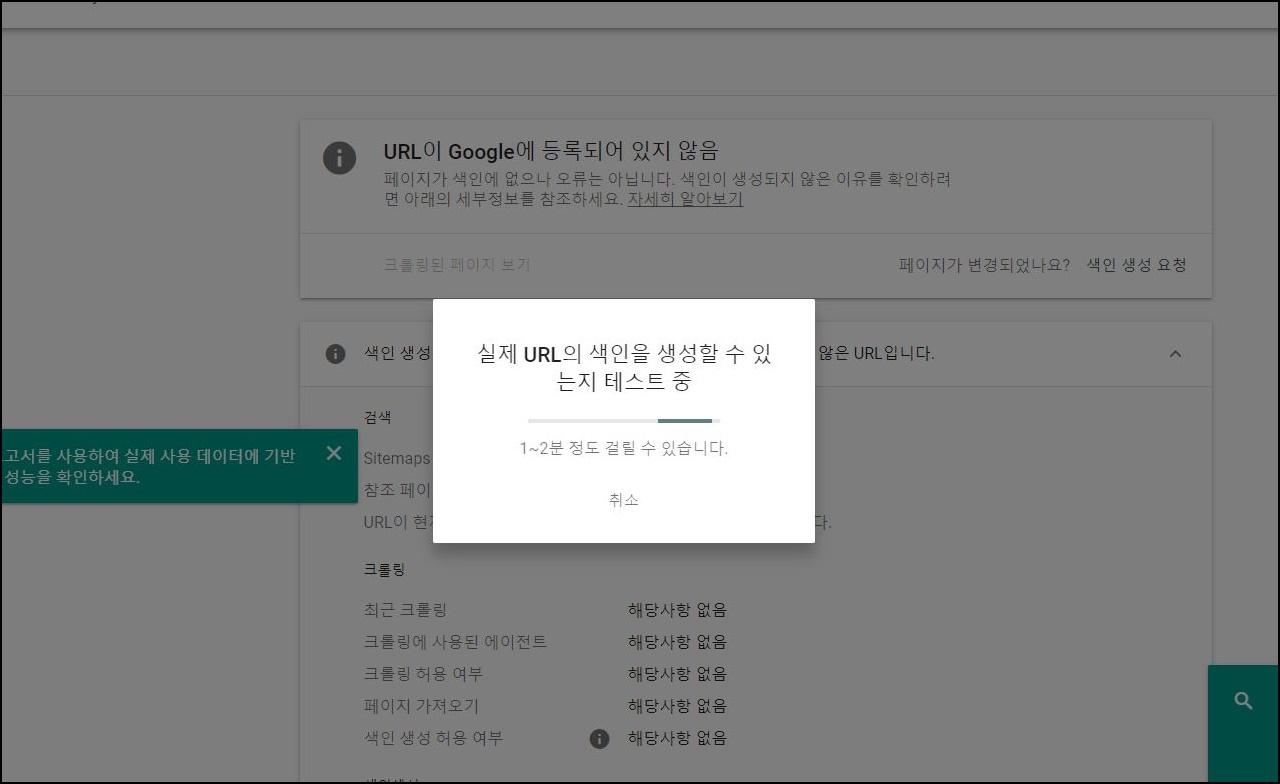1280x784 pixels.
Task: Click the info icon in the 색인 생성 header
Action: point(336,354)
